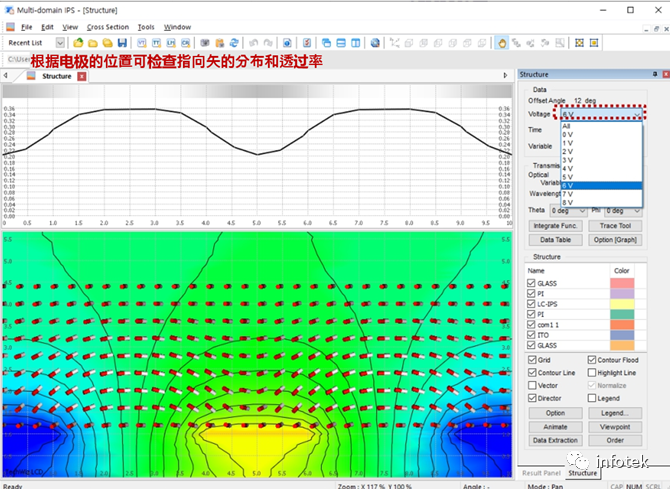This screenshot has width=670, height=489.
Task: Click the Trace Tool button
Action: (x=615, y=226)
